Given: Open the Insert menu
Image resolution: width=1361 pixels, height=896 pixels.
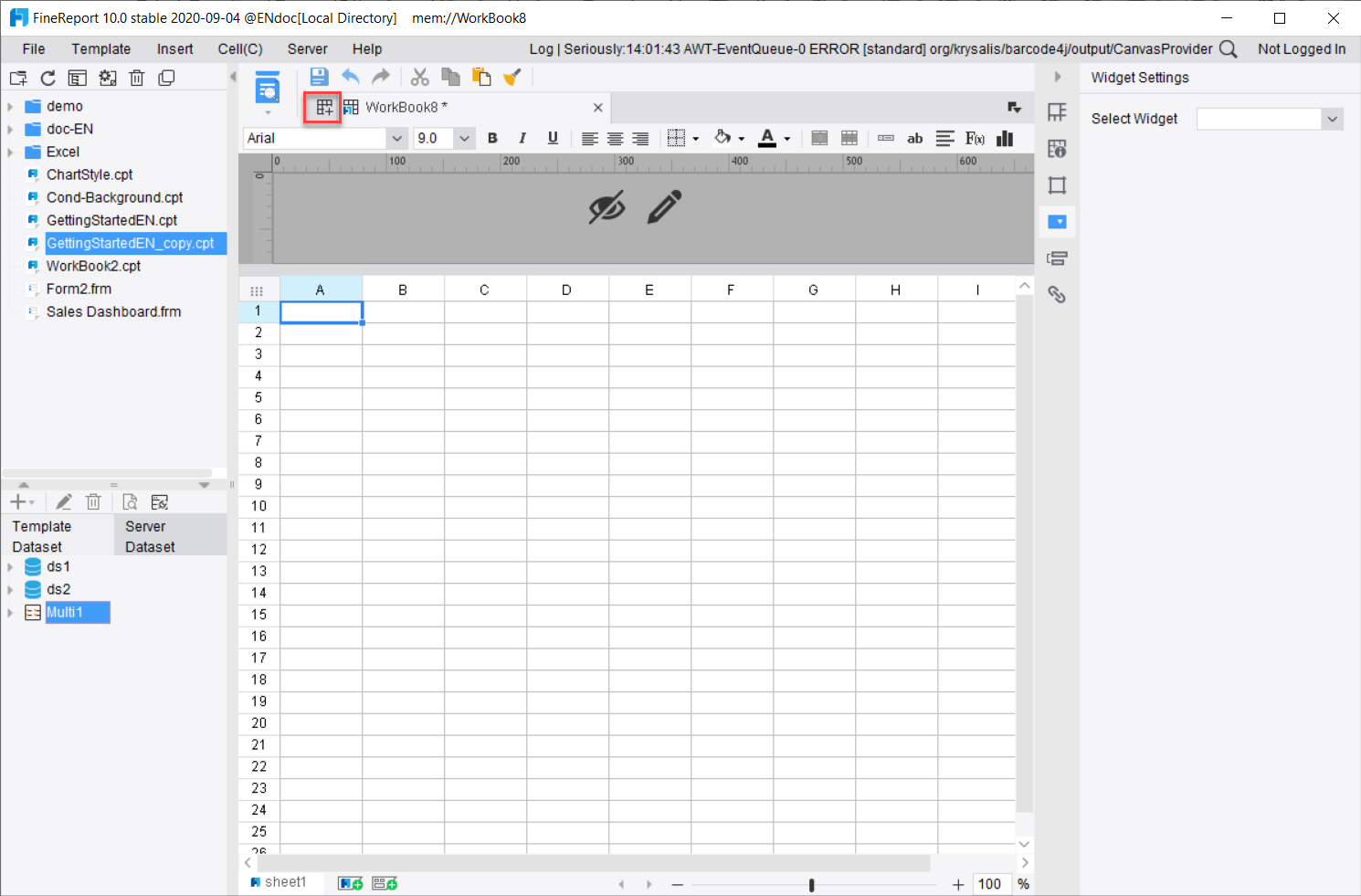Looking at the screenshot, I should (x=174, y=49).
